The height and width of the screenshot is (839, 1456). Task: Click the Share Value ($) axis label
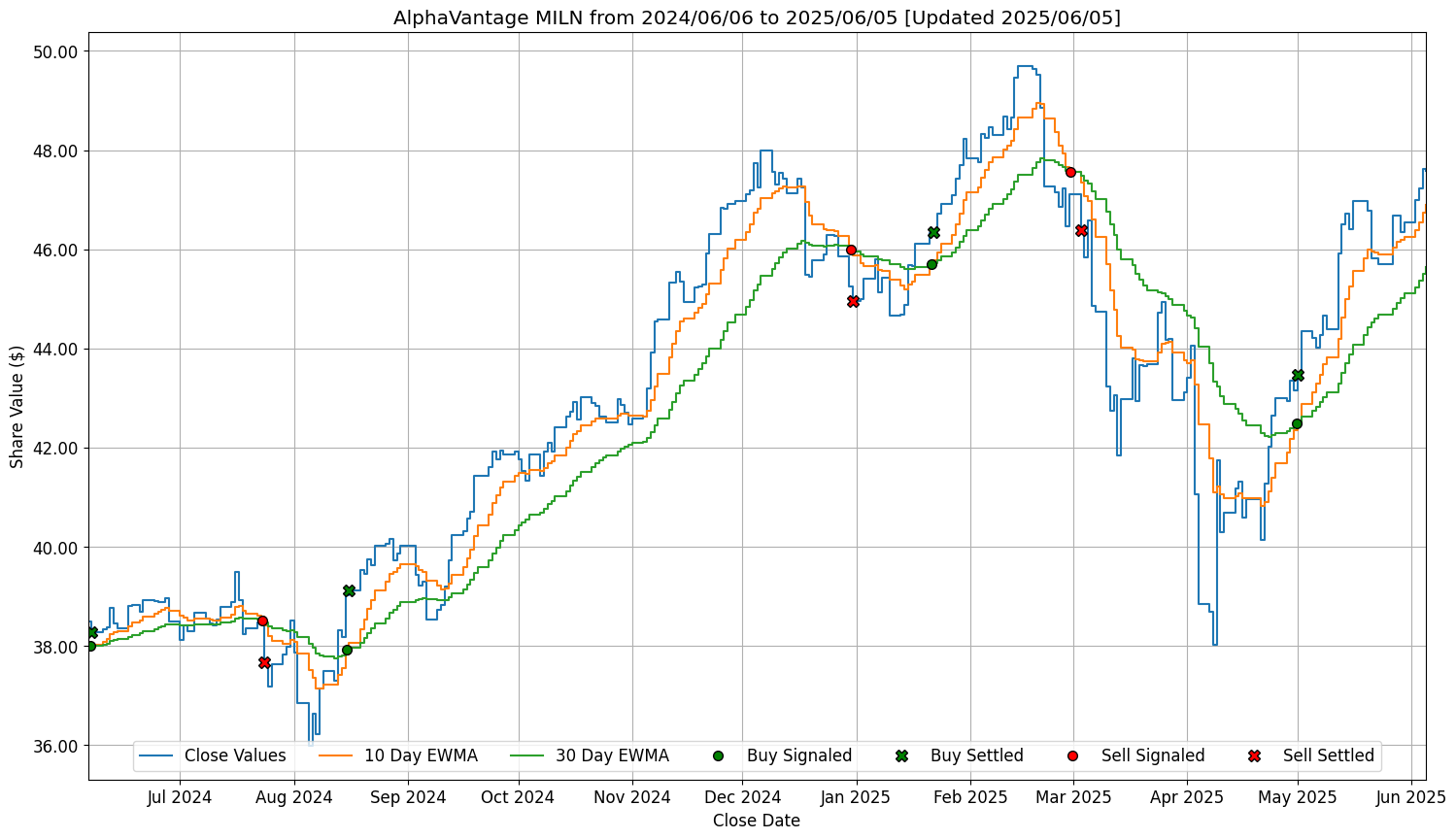[17, 406]
